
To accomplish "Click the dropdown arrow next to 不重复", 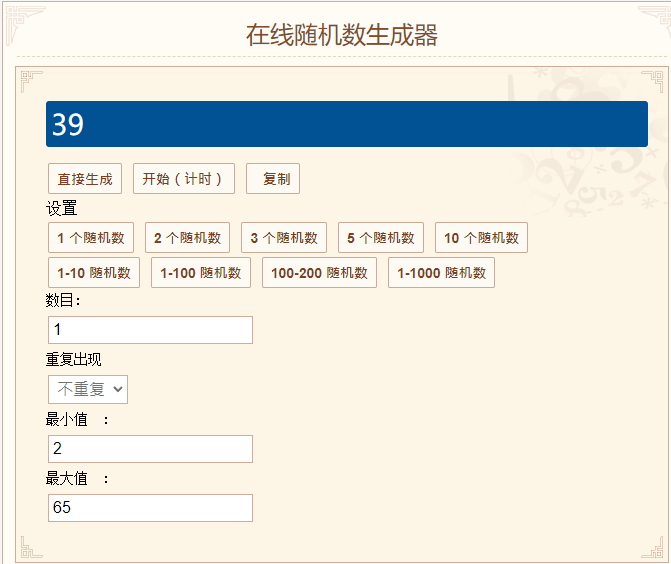I will tap(118, 389).
